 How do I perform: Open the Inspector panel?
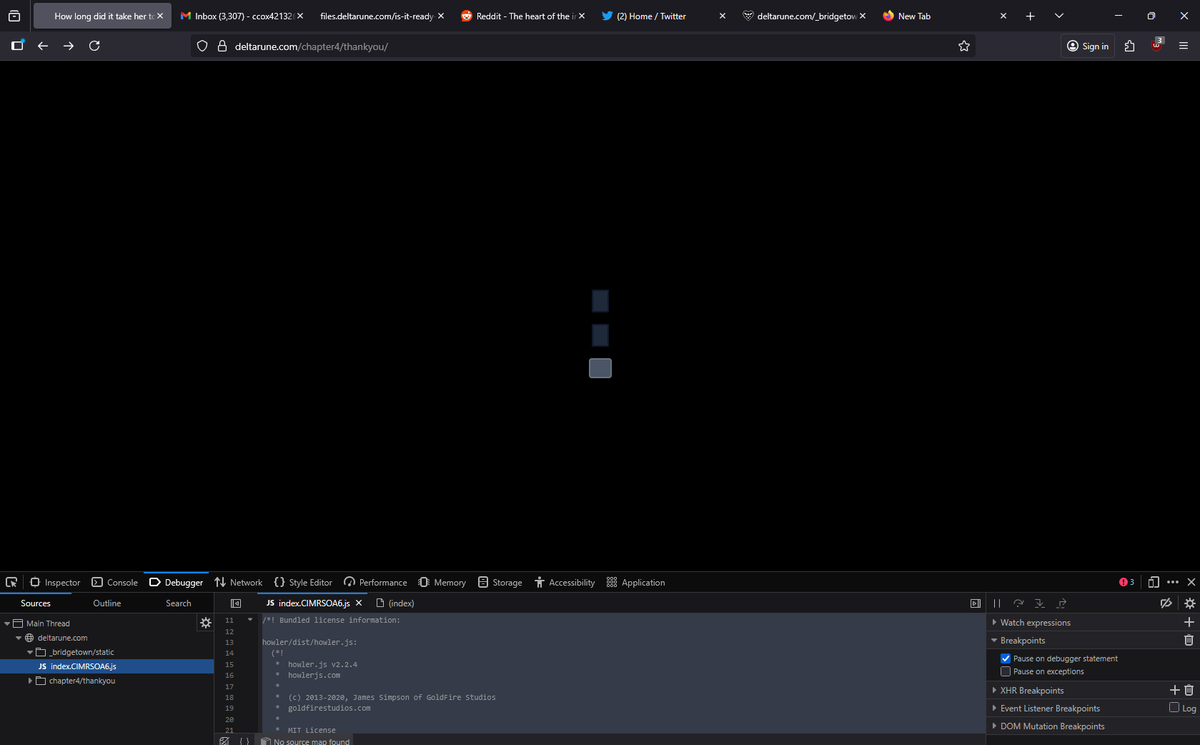tap(55, 582)
